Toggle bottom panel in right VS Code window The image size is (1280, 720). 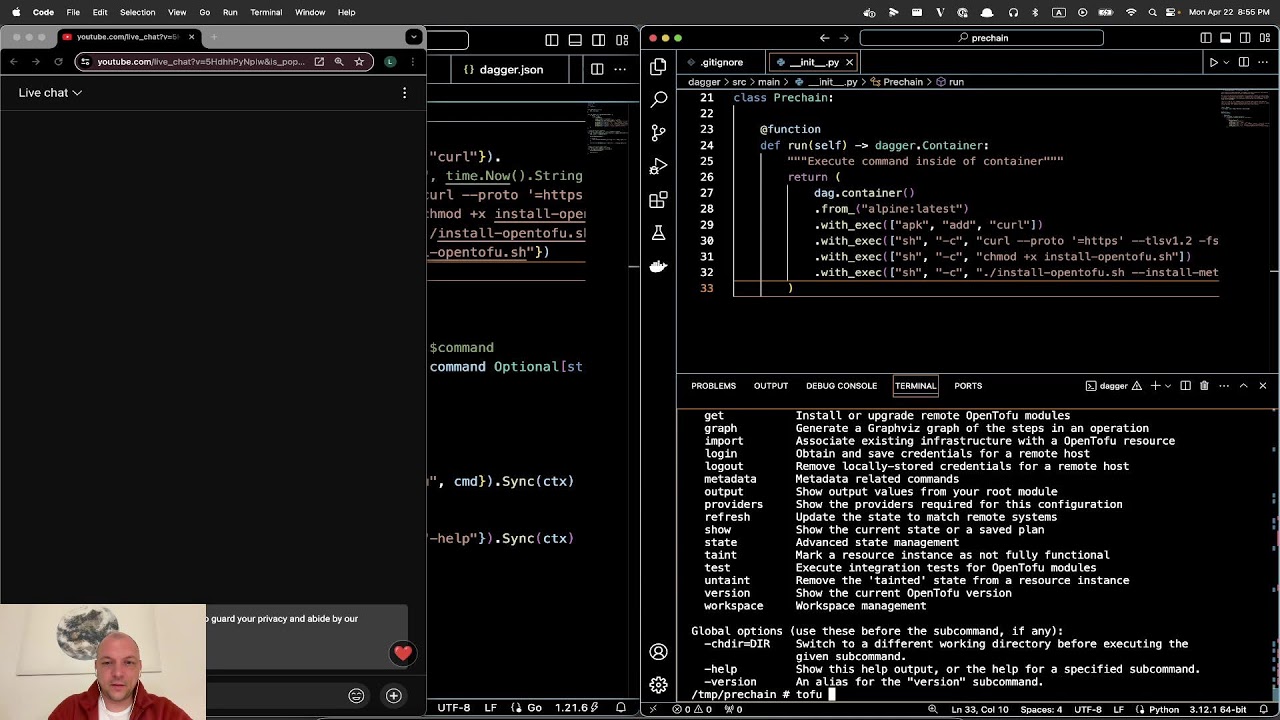1226,38
